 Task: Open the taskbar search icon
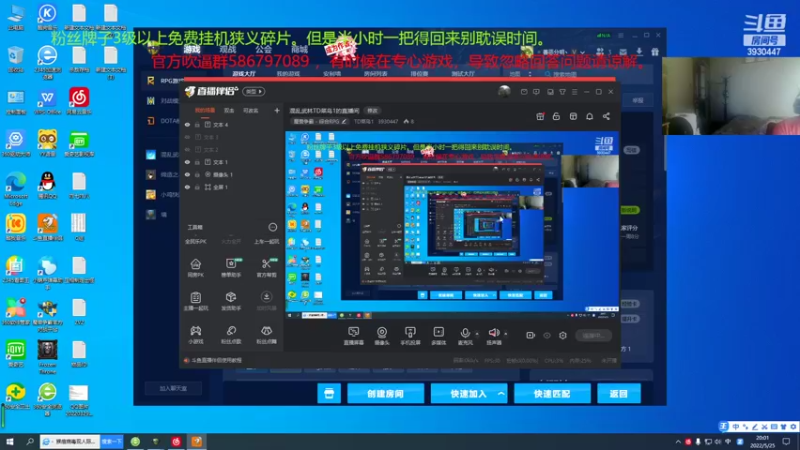(30, 442)
